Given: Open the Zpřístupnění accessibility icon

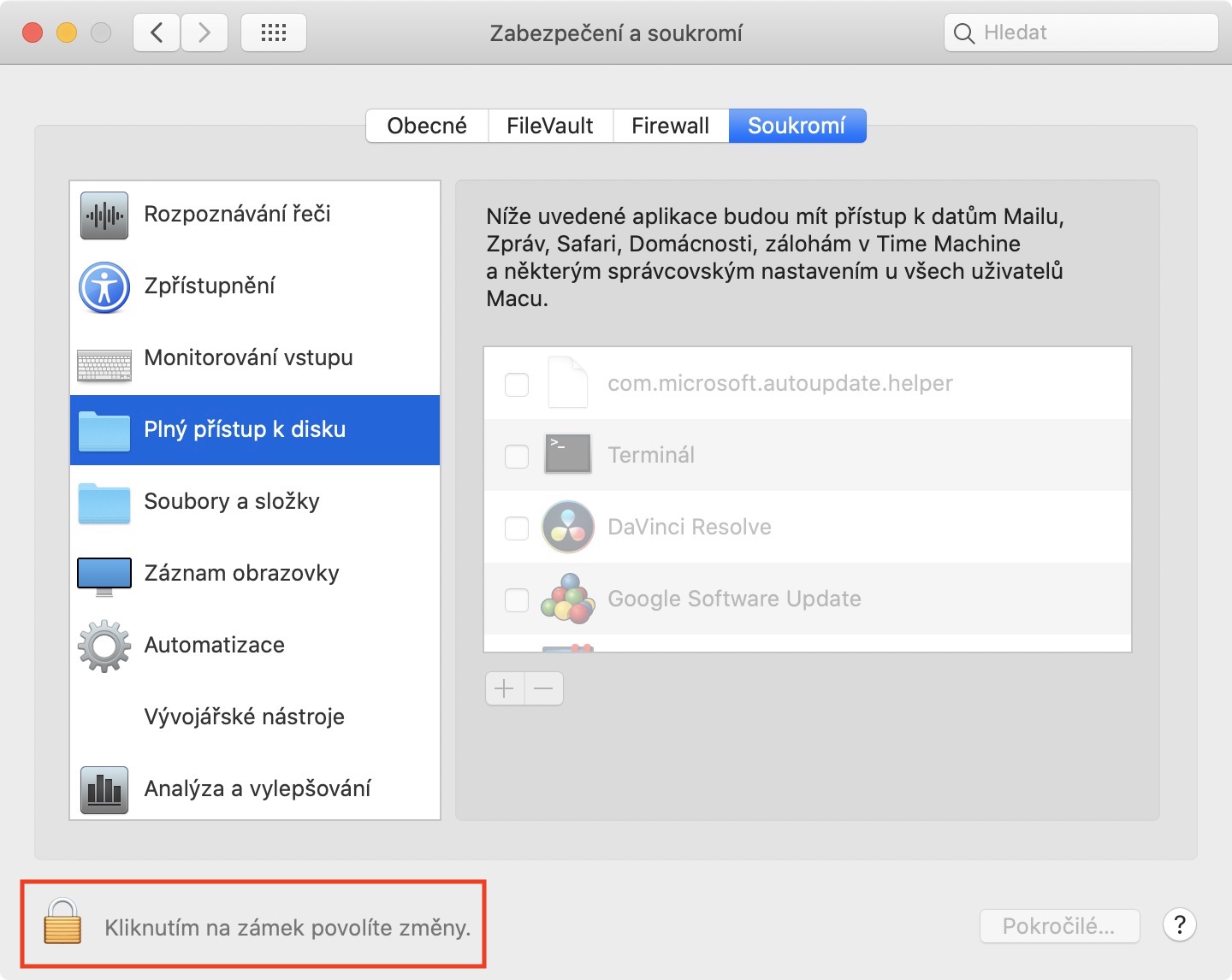Looking at the screenshot, I should [x=104, y=286].
